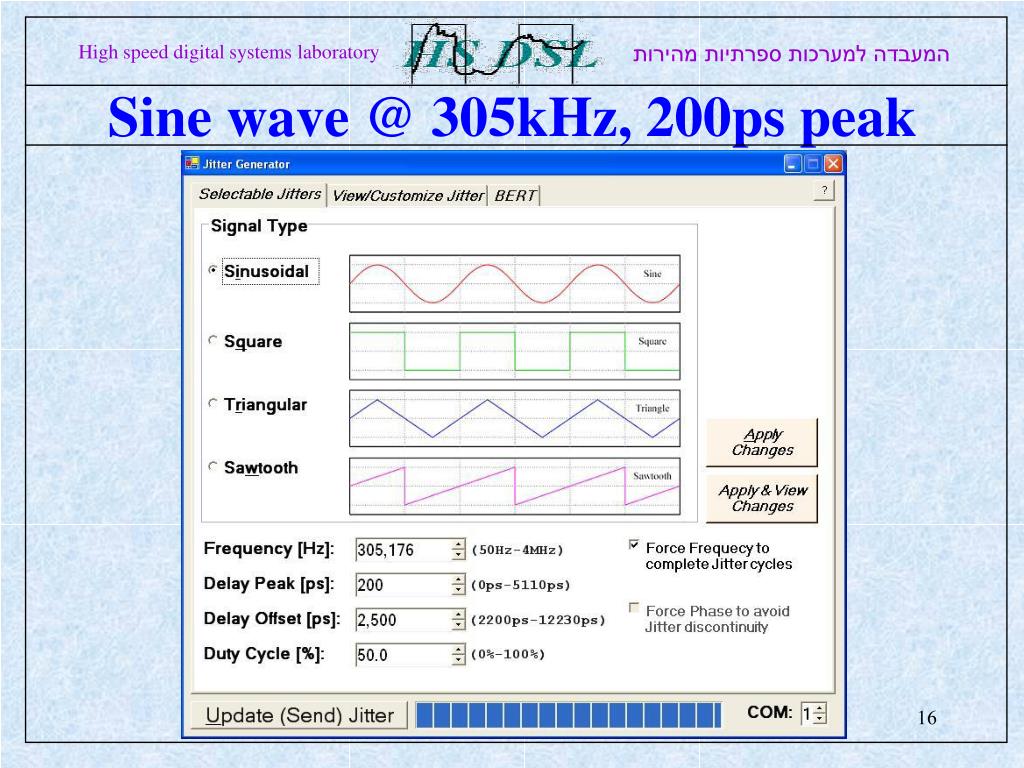Click the 'Delay Peak [ps]:' label

click(x=269, y=584)
